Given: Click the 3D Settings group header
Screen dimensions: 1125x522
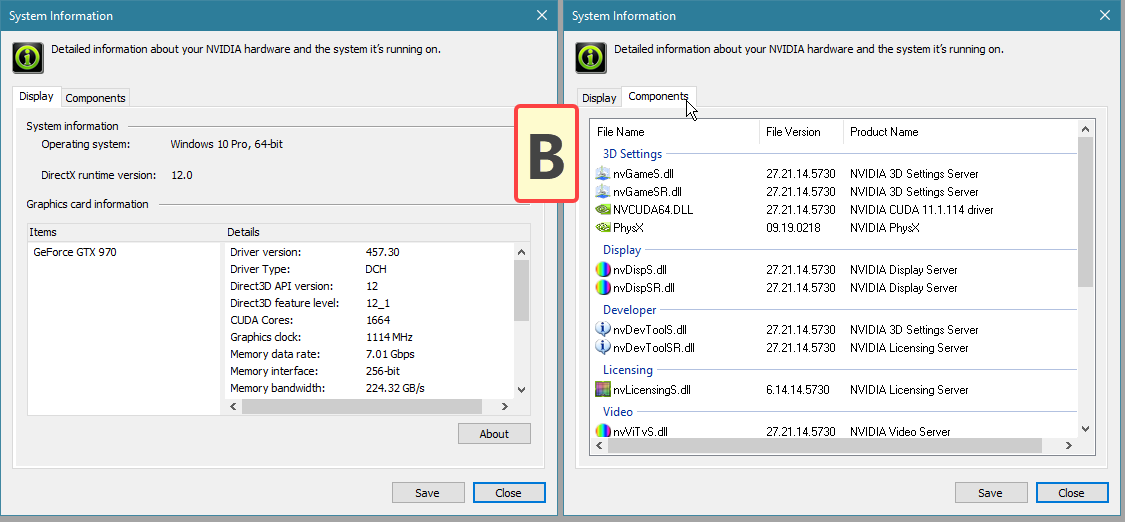Looking at the screenshot, I should coord(632,153).
